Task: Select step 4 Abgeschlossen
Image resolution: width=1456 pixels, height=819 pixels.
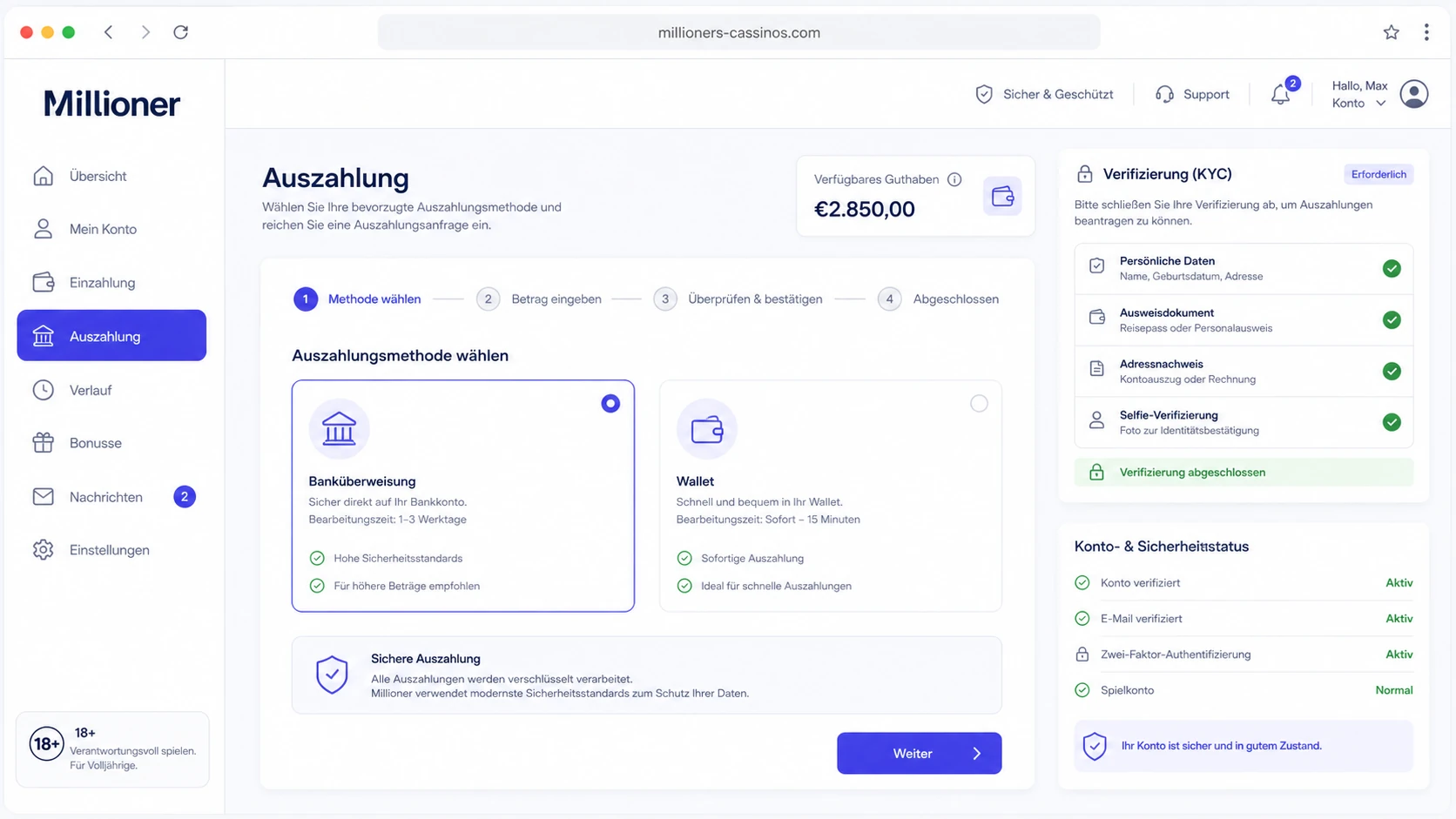Action: click(x=938, y=299)
